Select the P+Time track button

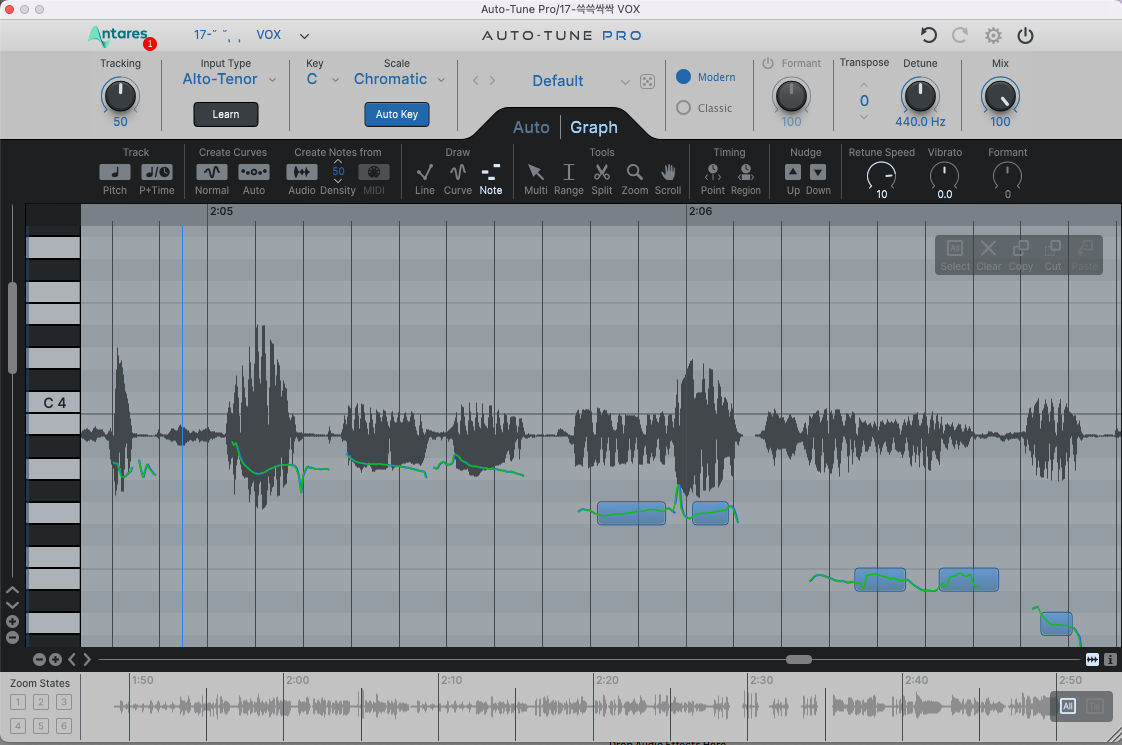click(x=157, y=172)
